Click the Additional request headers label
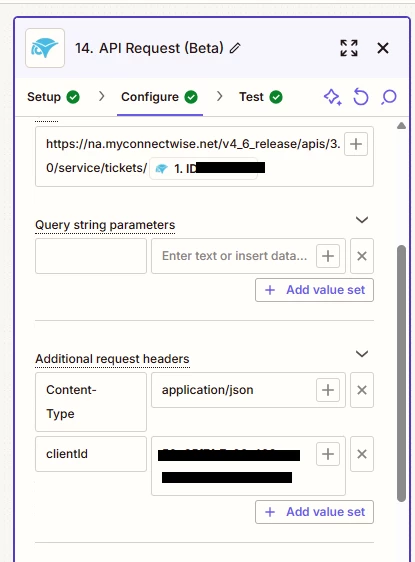The image size is (415, 562). click(x=112, y=359)
